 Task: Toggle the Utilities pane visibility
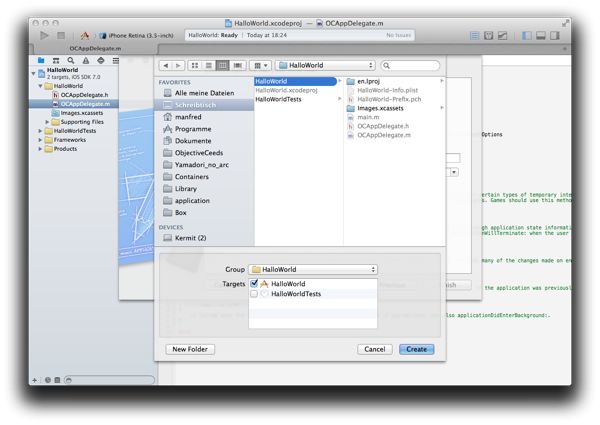554,36
